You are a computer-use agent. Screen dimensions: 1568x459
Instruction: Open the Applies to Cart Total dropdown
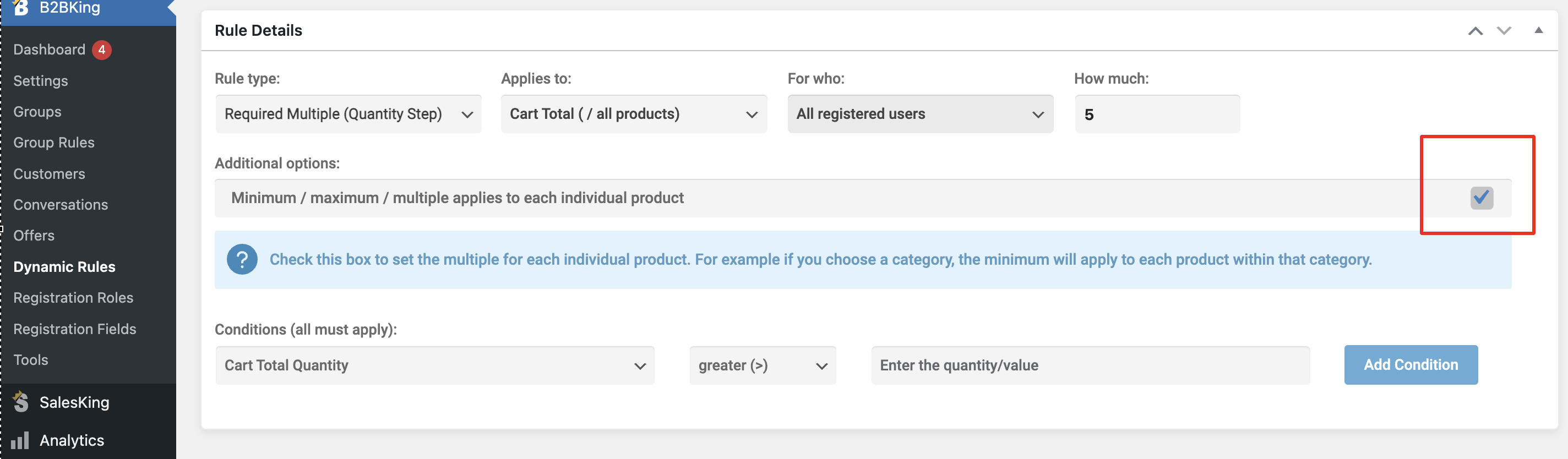point(634,114)
